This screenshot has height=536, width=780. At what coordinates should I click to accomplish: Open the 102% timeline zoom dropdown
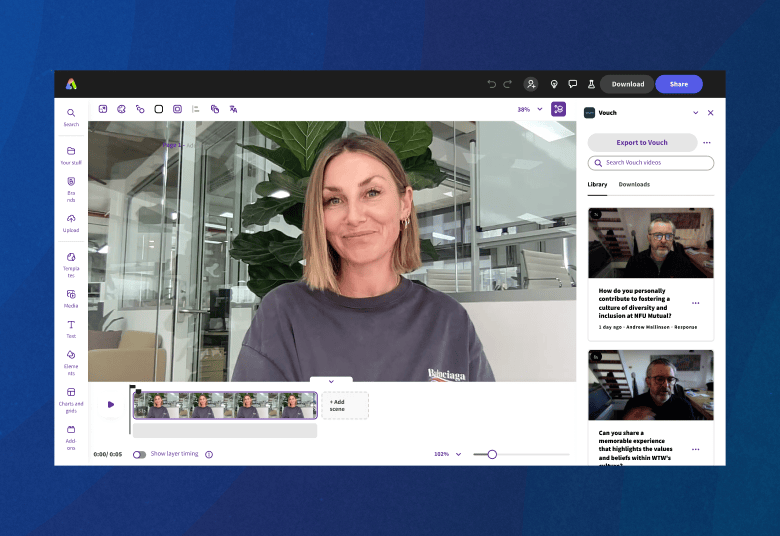pos(448,454)
